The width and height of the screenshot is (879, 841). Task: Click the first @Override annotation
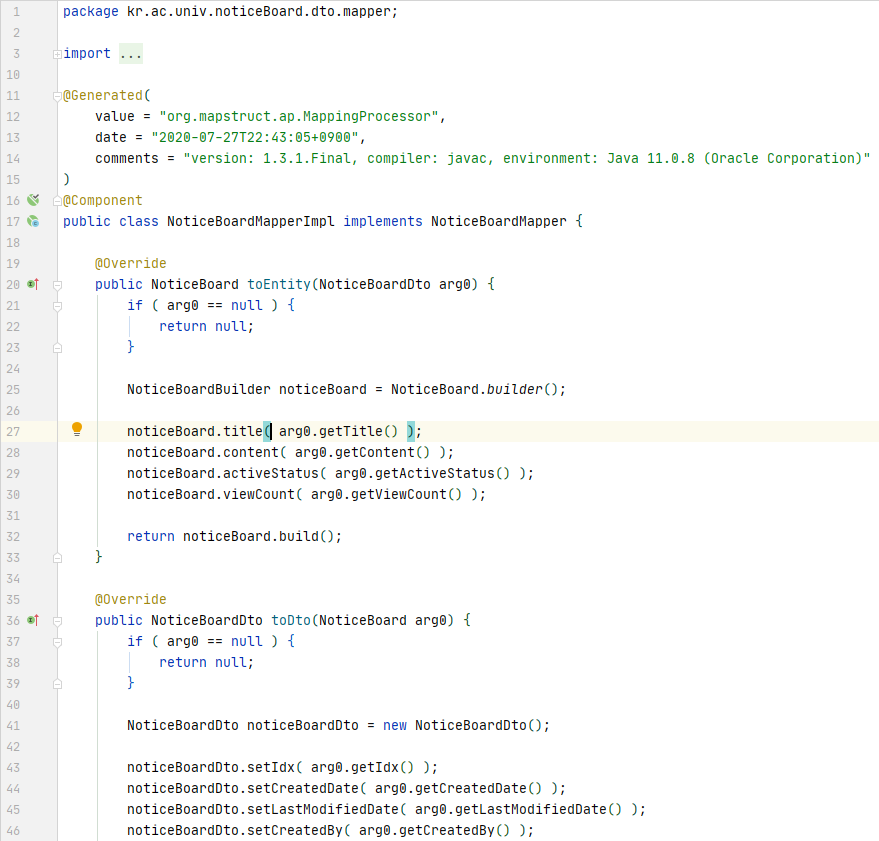point(130,264)
